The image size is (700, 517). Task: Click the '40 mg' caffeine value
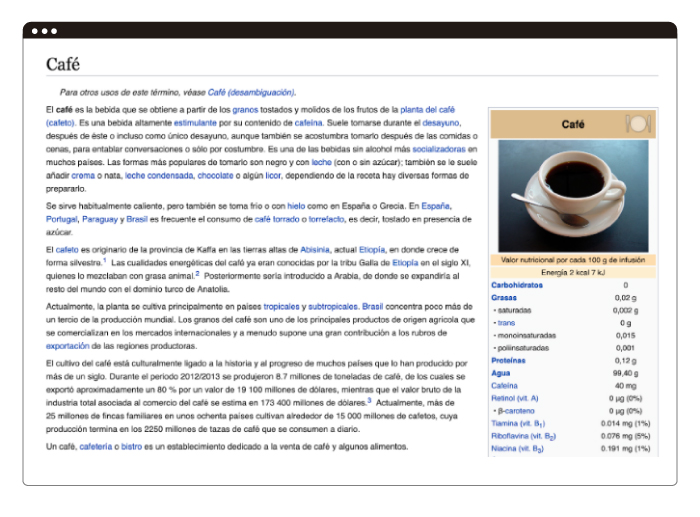625,385
